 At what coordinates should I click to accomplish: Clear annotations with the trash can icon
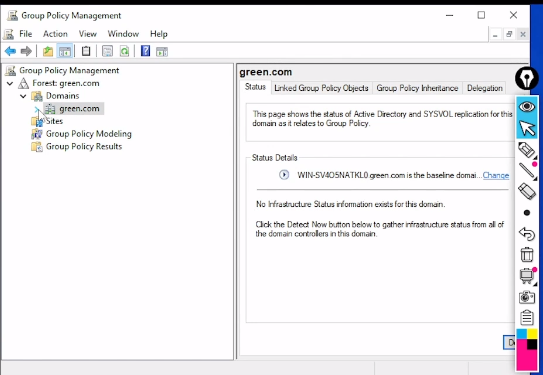[x=527, y=255]
